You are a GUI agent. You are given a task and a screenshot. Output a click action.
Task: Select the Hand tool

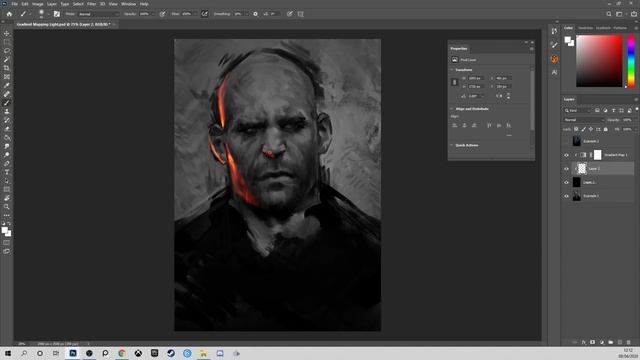[x=7, y=198]
